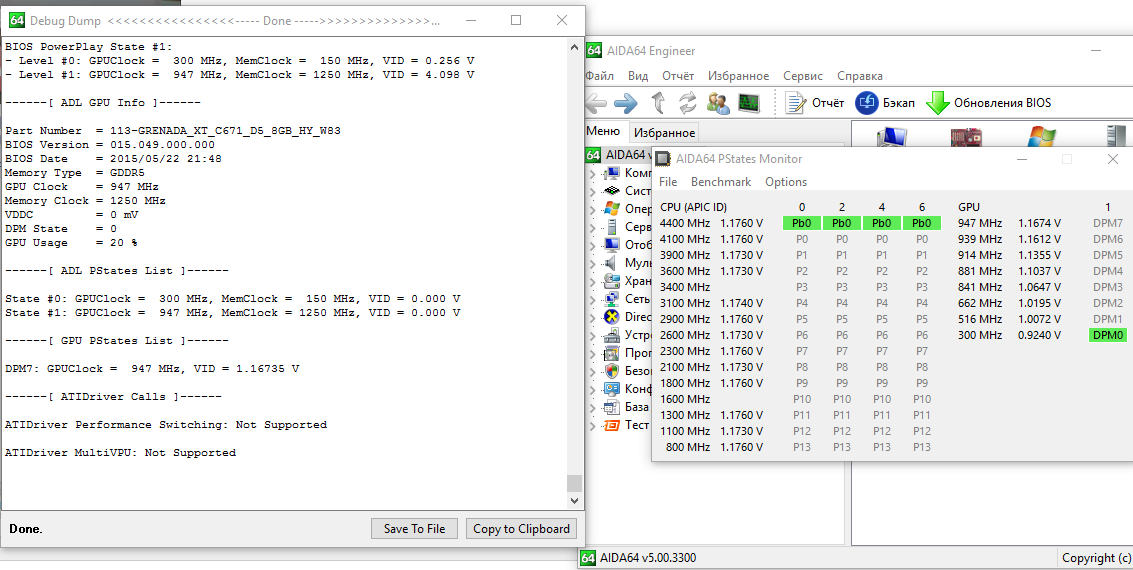Click the Бэкап toolbar button
Image resolution: width=1133 pixels, height=570 pixels.
click(884, 103)
